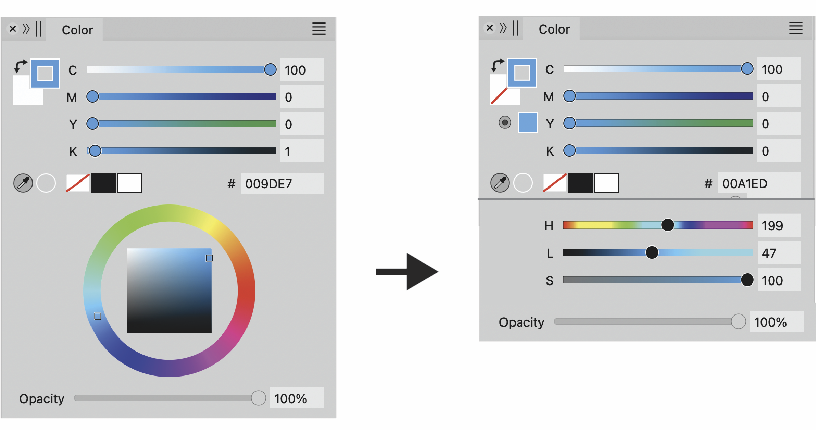
Task: Click the white swatch in color wheel panel
Action: (129, 183)
